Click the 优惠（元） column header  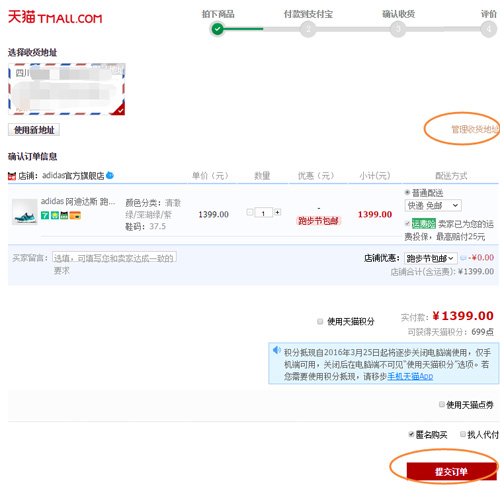[x=316, y=176]
